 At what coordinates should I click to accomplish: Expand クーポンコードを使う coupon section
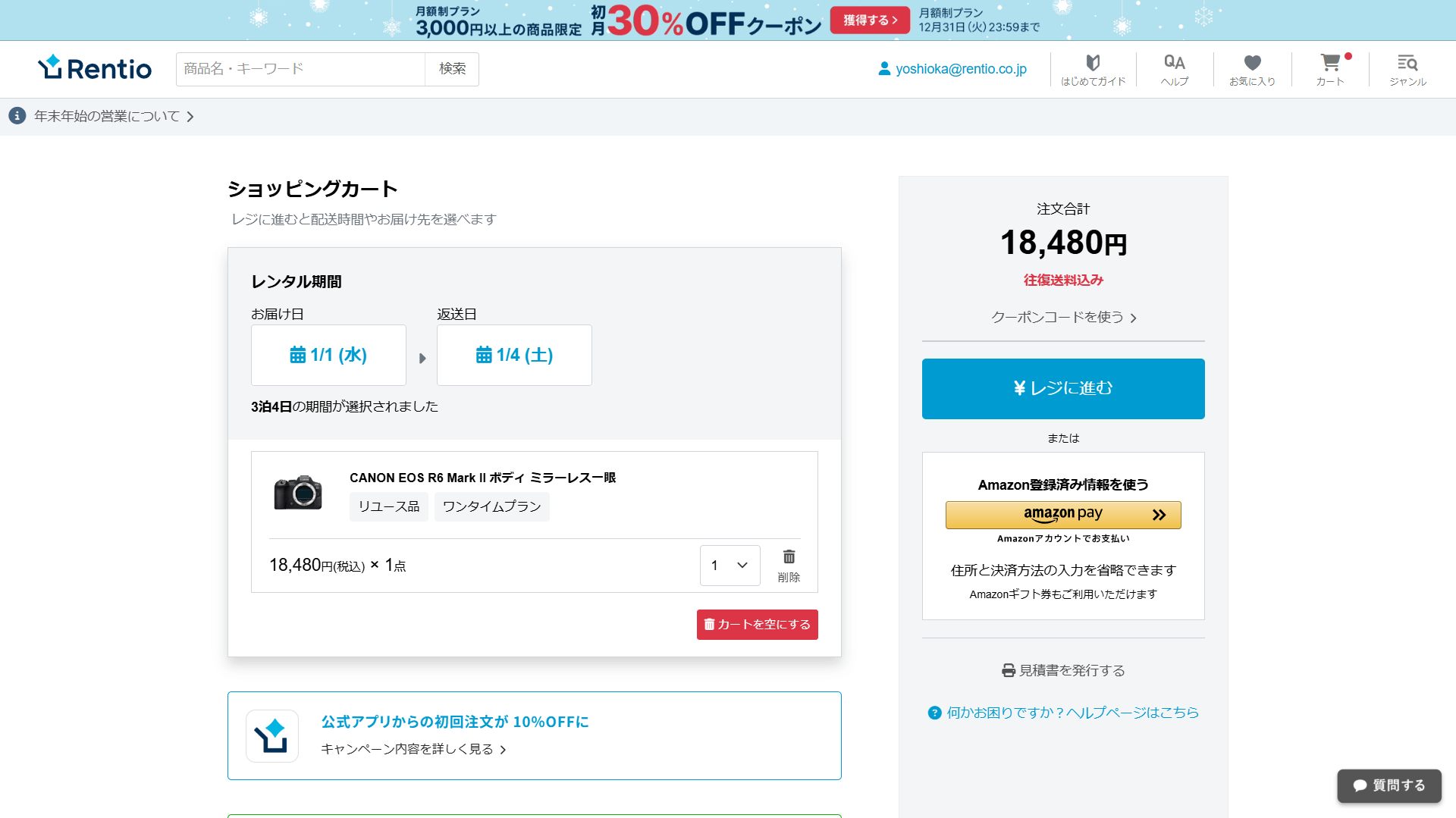point(1063,318)
